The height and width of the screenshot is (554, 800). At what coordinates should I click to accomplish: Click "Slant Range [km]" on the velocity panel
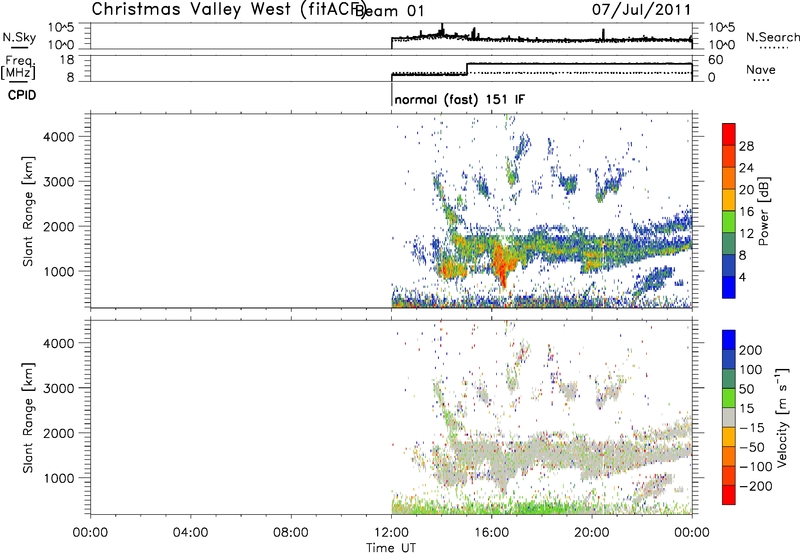coord(28,418)
